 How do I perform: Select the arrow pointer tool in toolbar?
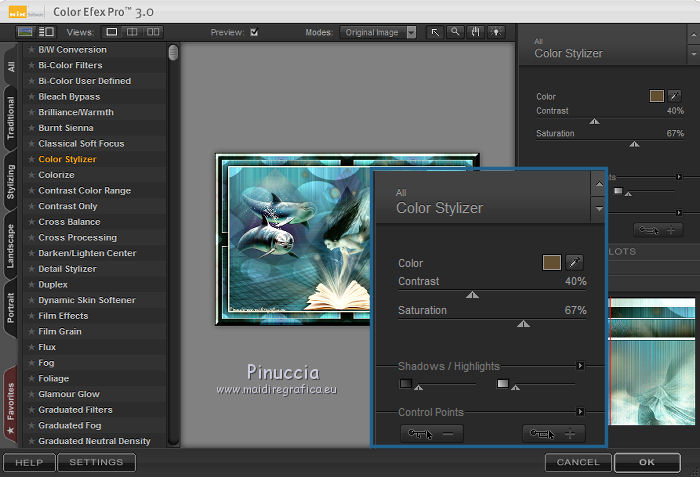(435, 32)
